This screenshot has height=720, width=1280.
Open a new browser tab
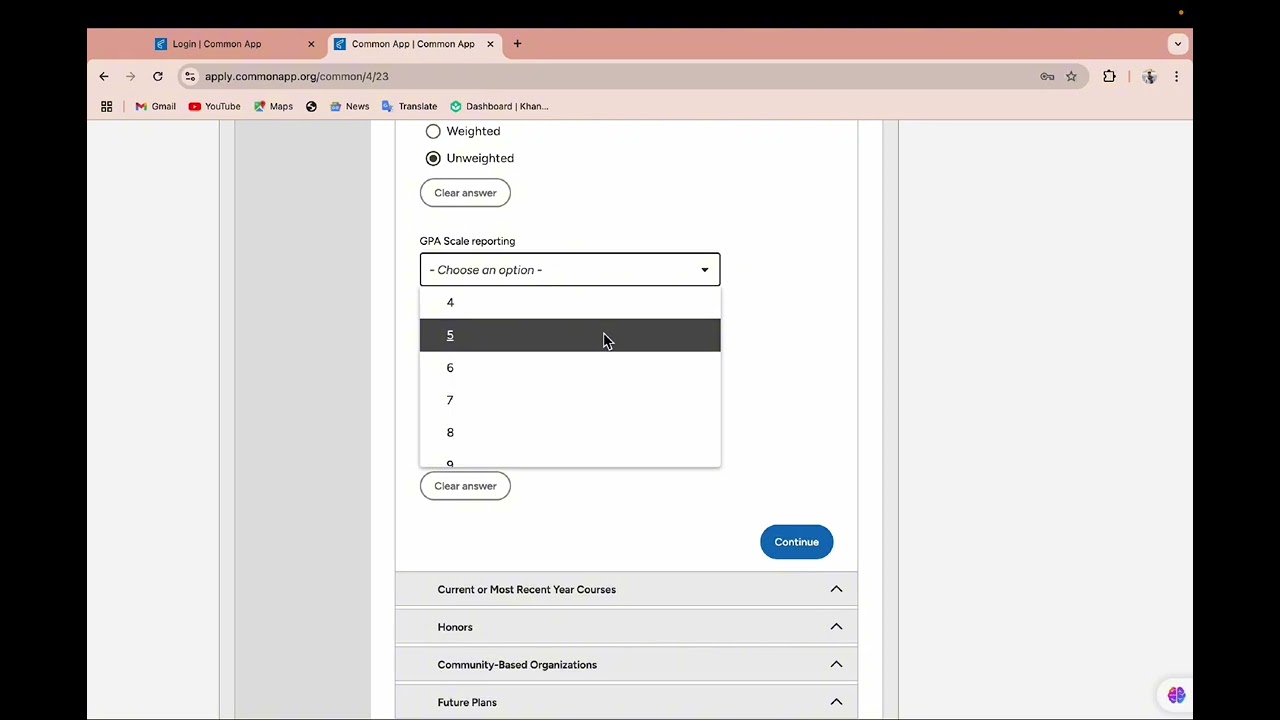coord(517,44)
